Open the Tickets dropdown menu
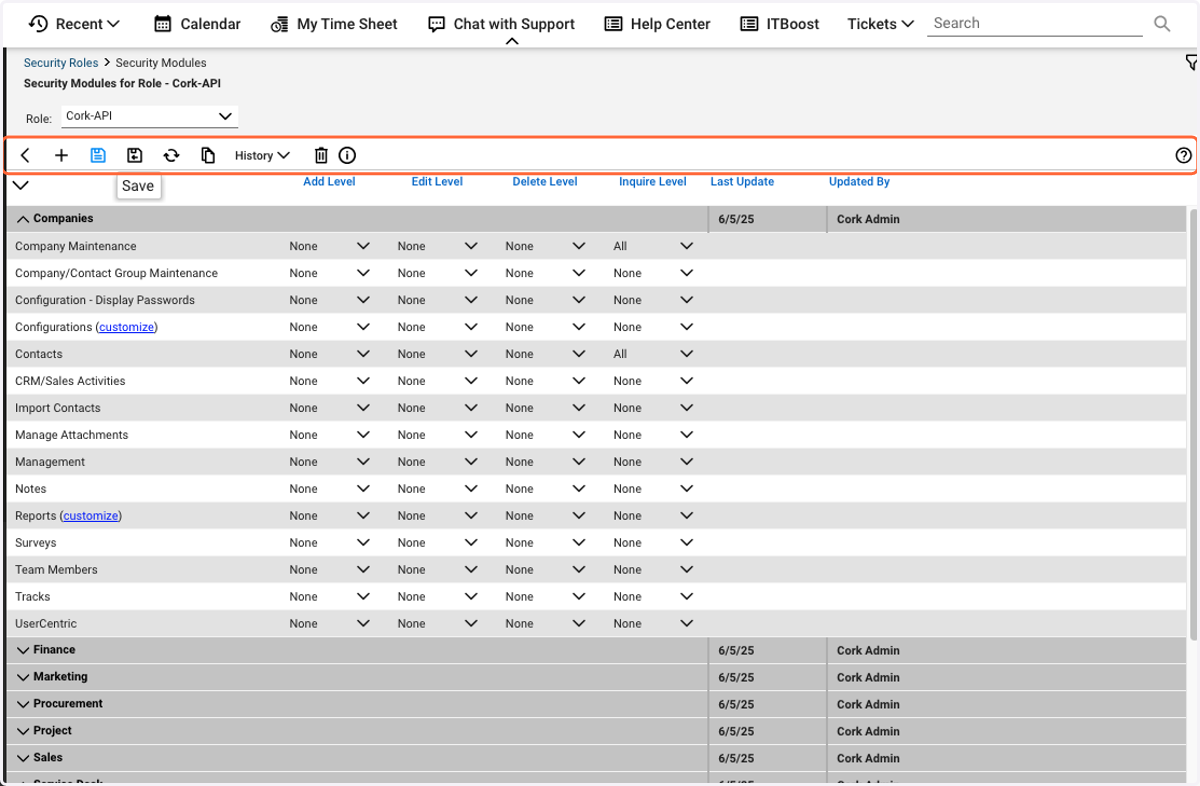The width and height of the screenshot is (1200, 786). coord(880,24)
